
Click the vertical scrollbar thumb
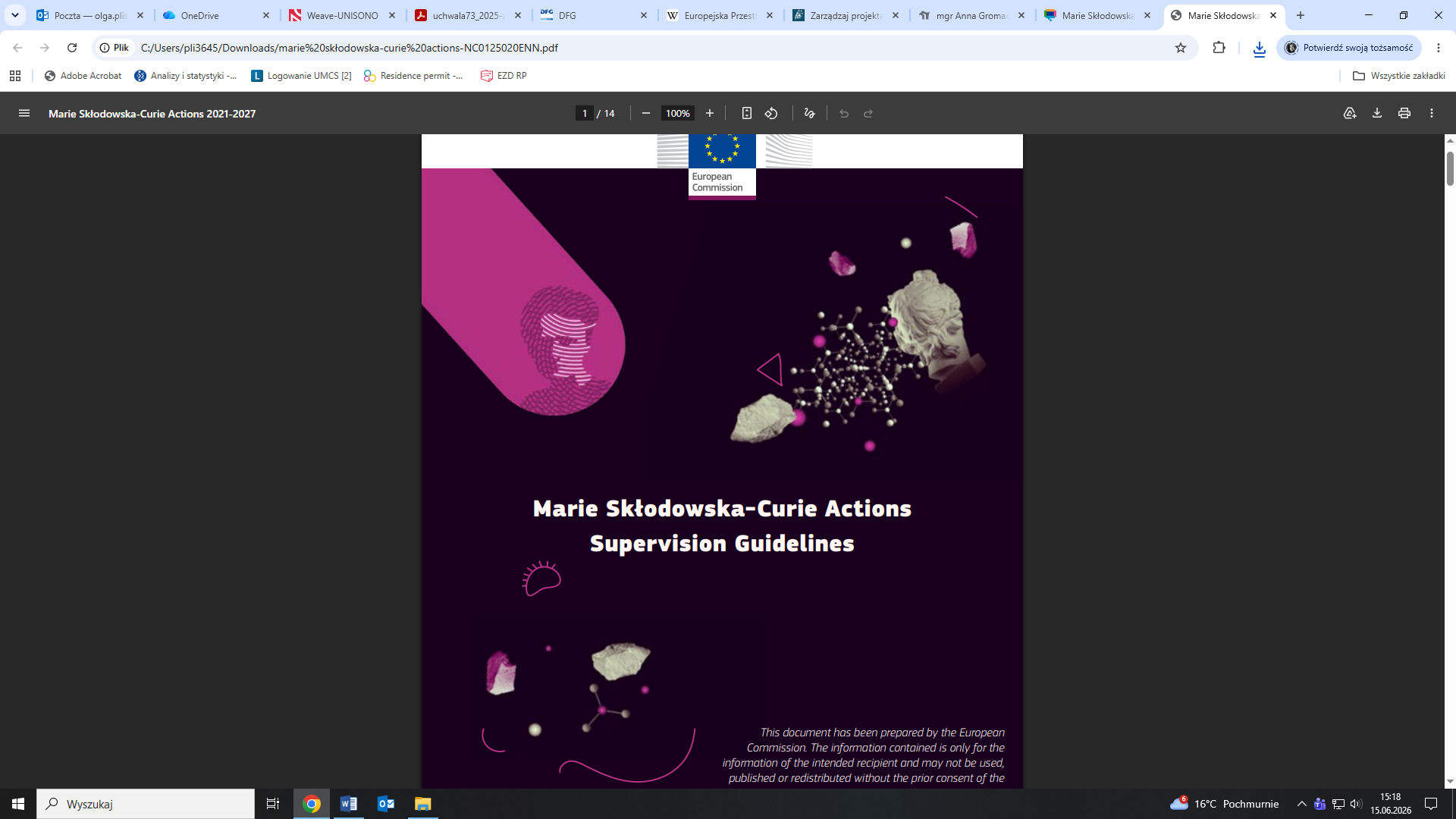(x=1450, y=168)
